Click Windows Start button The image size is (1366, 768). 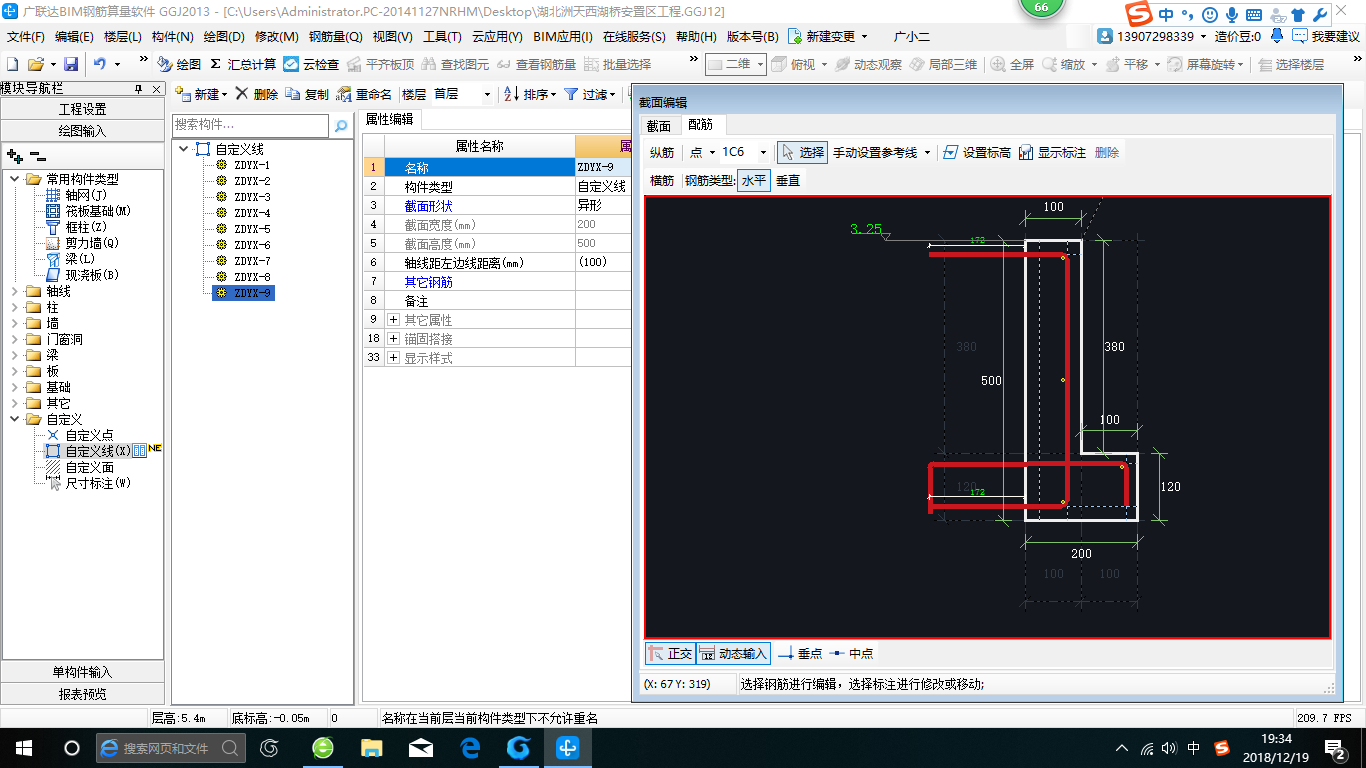pos(23,748)
